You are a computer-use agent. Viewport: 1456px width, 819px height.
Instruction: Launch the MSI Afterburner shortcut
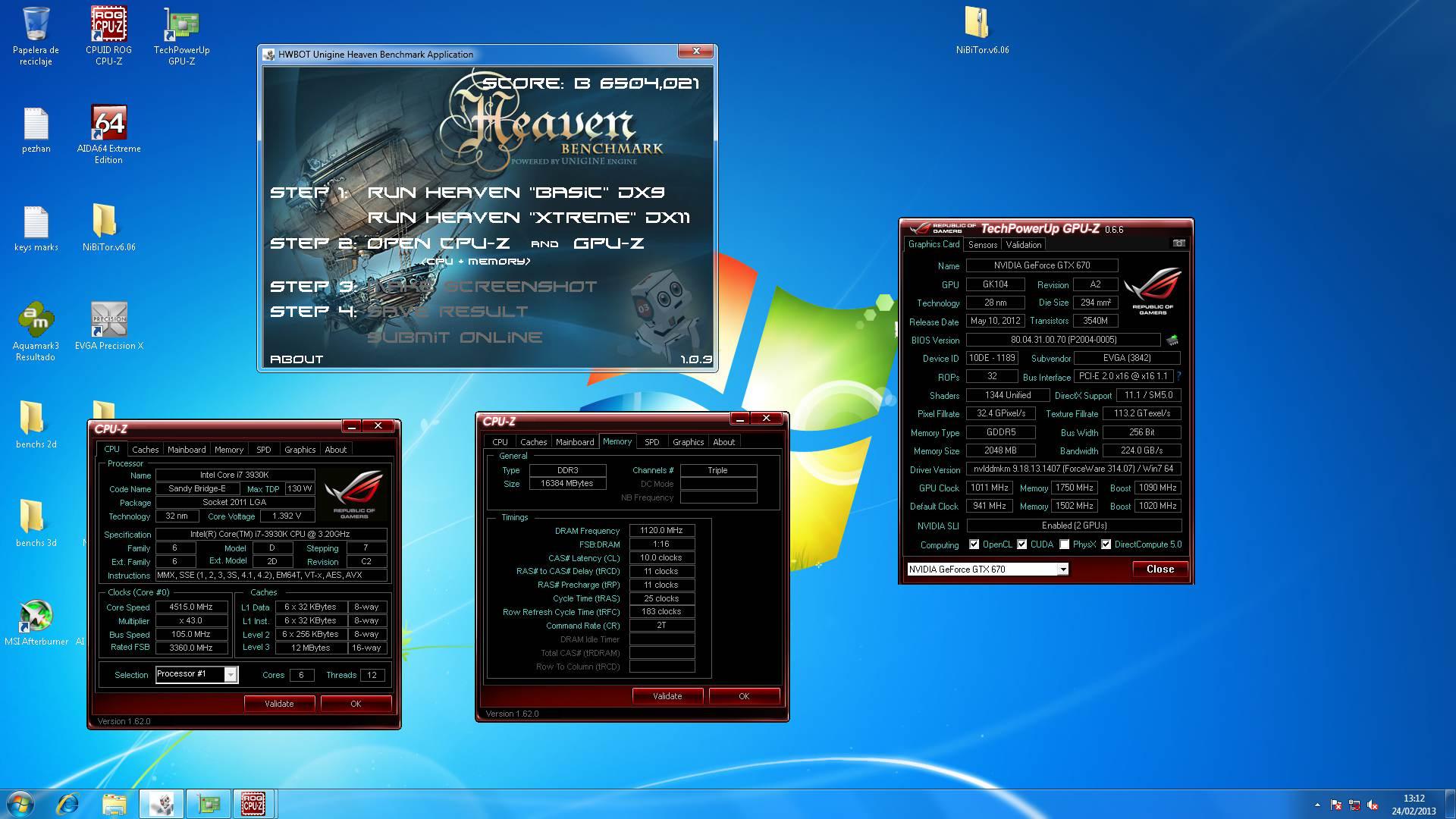point(36,623)
